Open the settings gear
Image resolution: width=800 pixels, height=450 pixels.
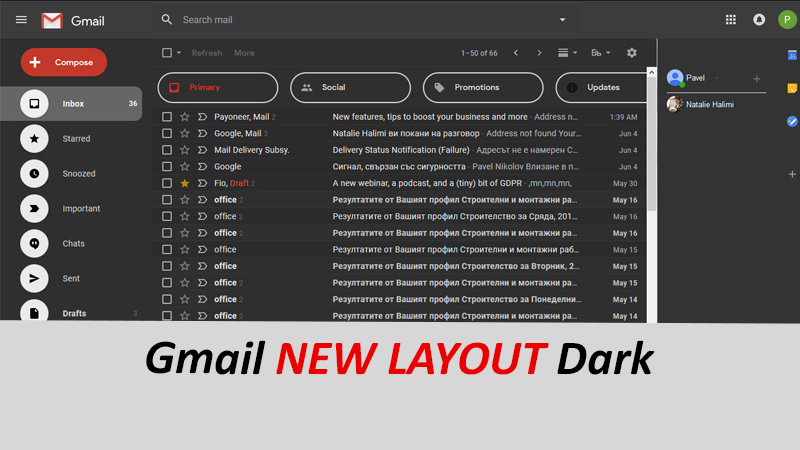point(632,53)
